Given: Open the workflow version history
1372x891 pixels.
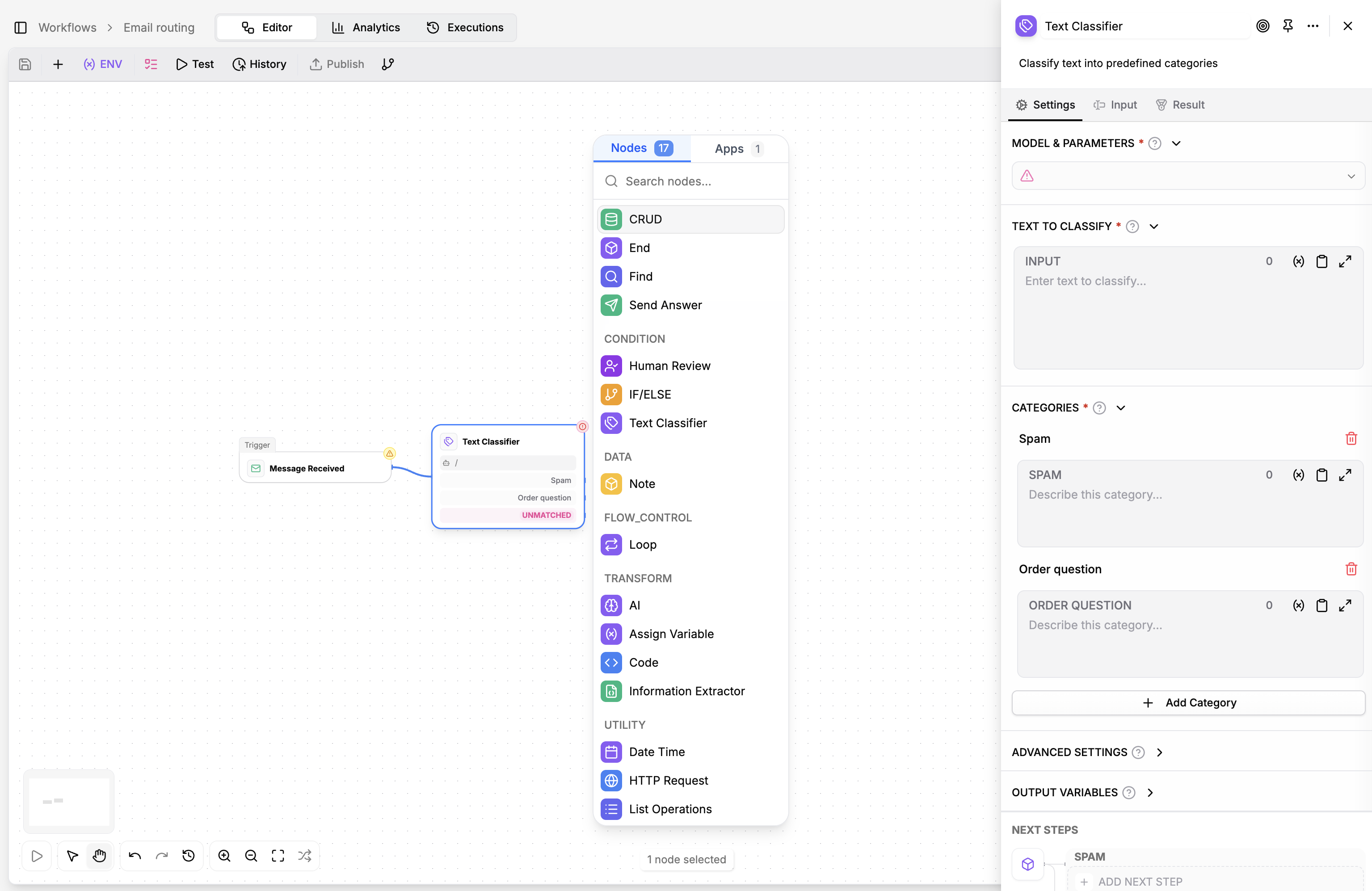Looking at the screenshot, I should [x=259, y=64].
